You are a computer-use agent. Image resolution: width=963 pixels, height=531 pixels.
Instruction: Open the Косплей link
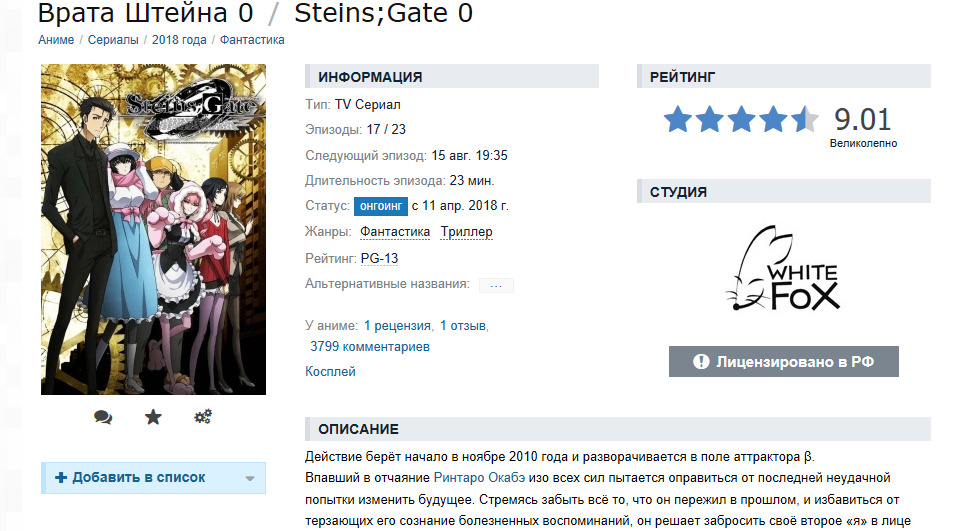coord(330,372)
